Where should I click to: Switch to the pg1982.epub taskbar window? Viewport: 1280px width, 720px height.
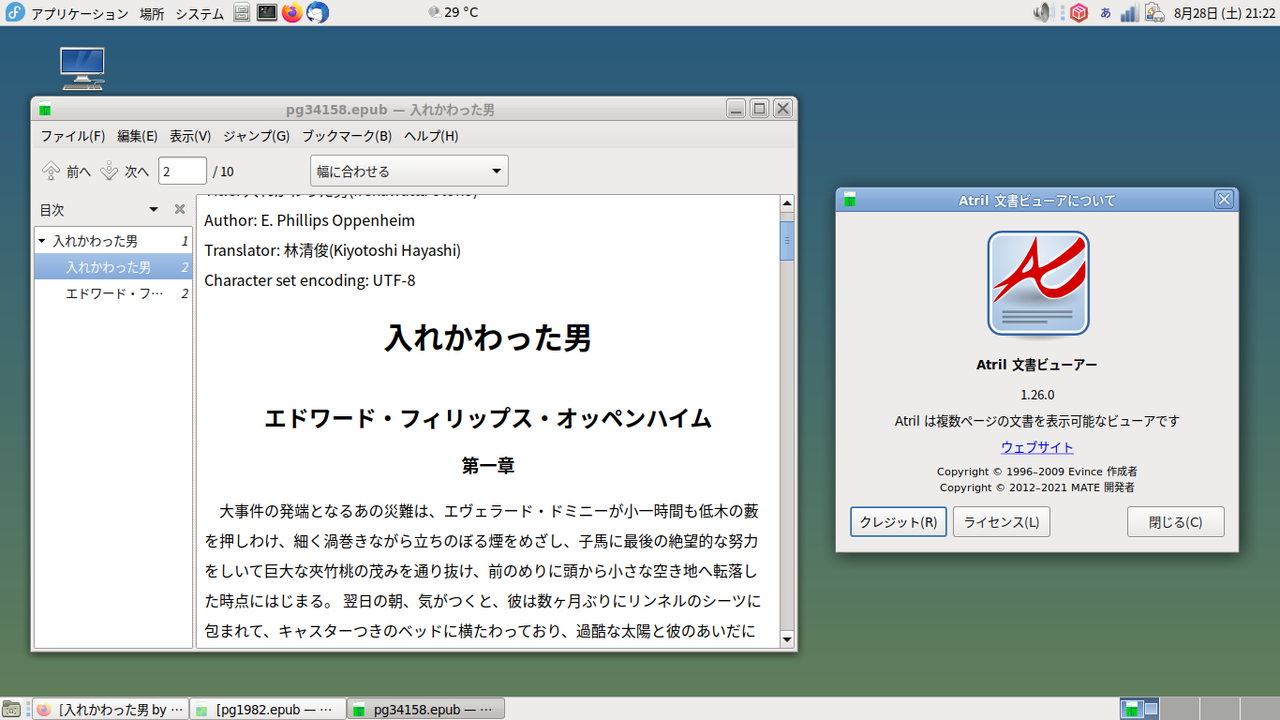click(x=267, y=710)
